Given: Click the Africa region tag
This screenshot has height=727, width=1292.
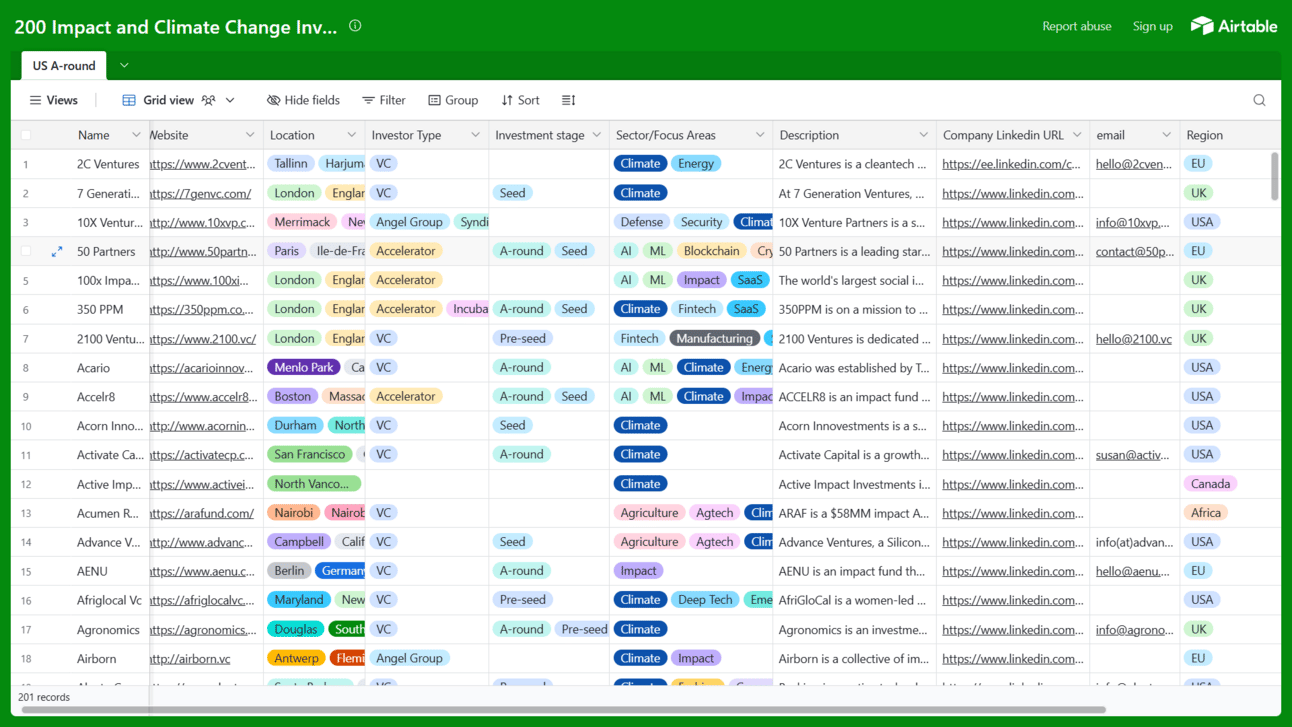Looking at the screenshot, I should pyautogui.click(x=1206, y=513).
